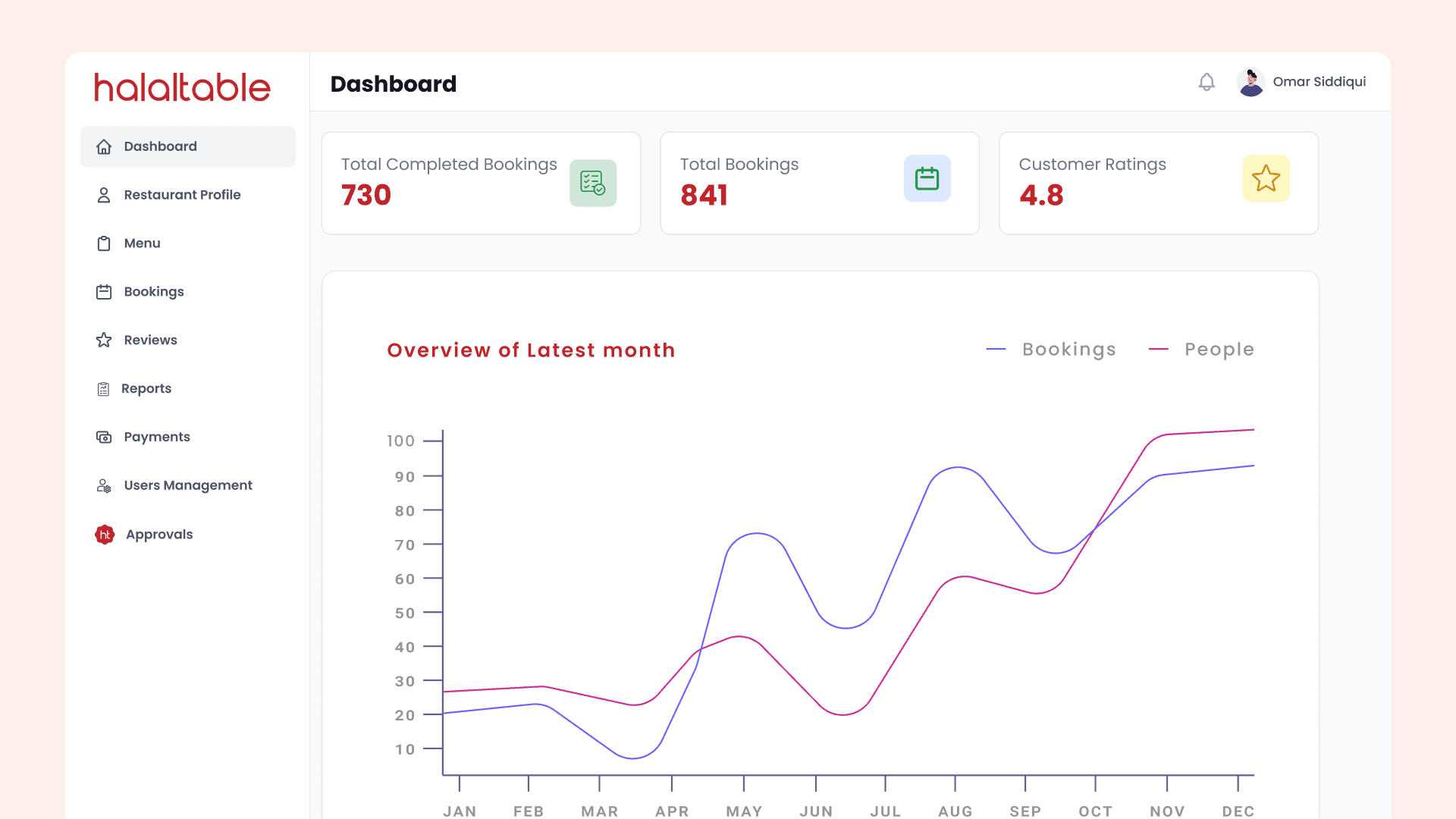This screenshot has width=1456, height=819.
Task: Toggle the People series in chart legend
Action: coord(1219,350)
